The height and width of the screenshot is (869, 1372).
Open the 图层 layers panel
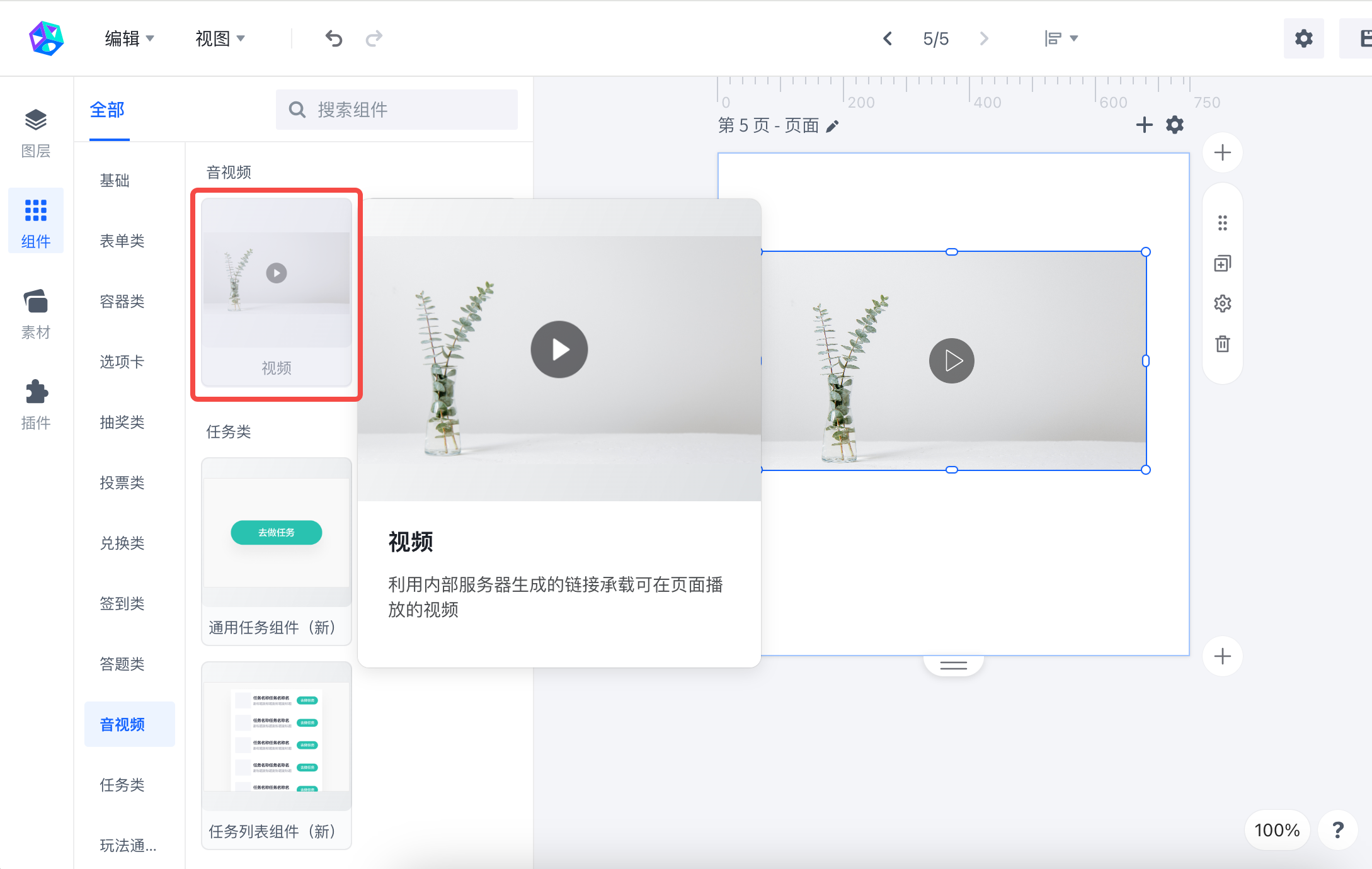click(36, 133)
